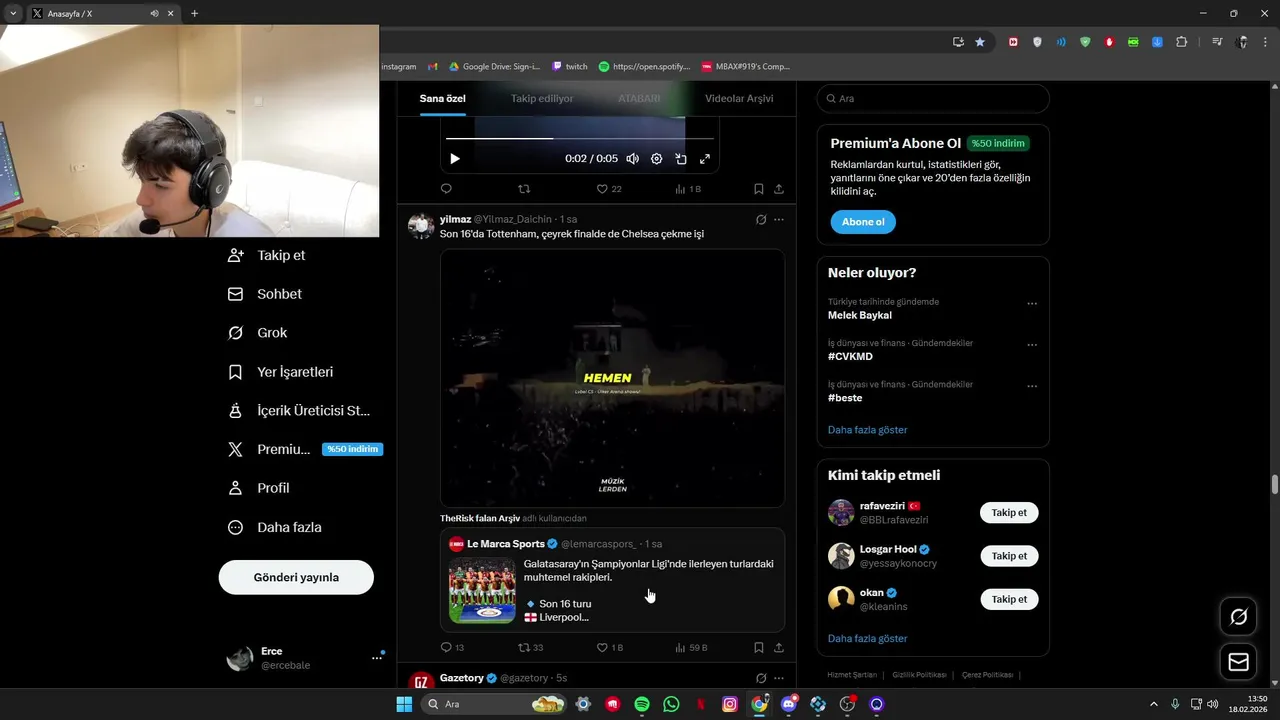Open Grok in the sidebar
1280x720 pixels.
coord(258,333)
